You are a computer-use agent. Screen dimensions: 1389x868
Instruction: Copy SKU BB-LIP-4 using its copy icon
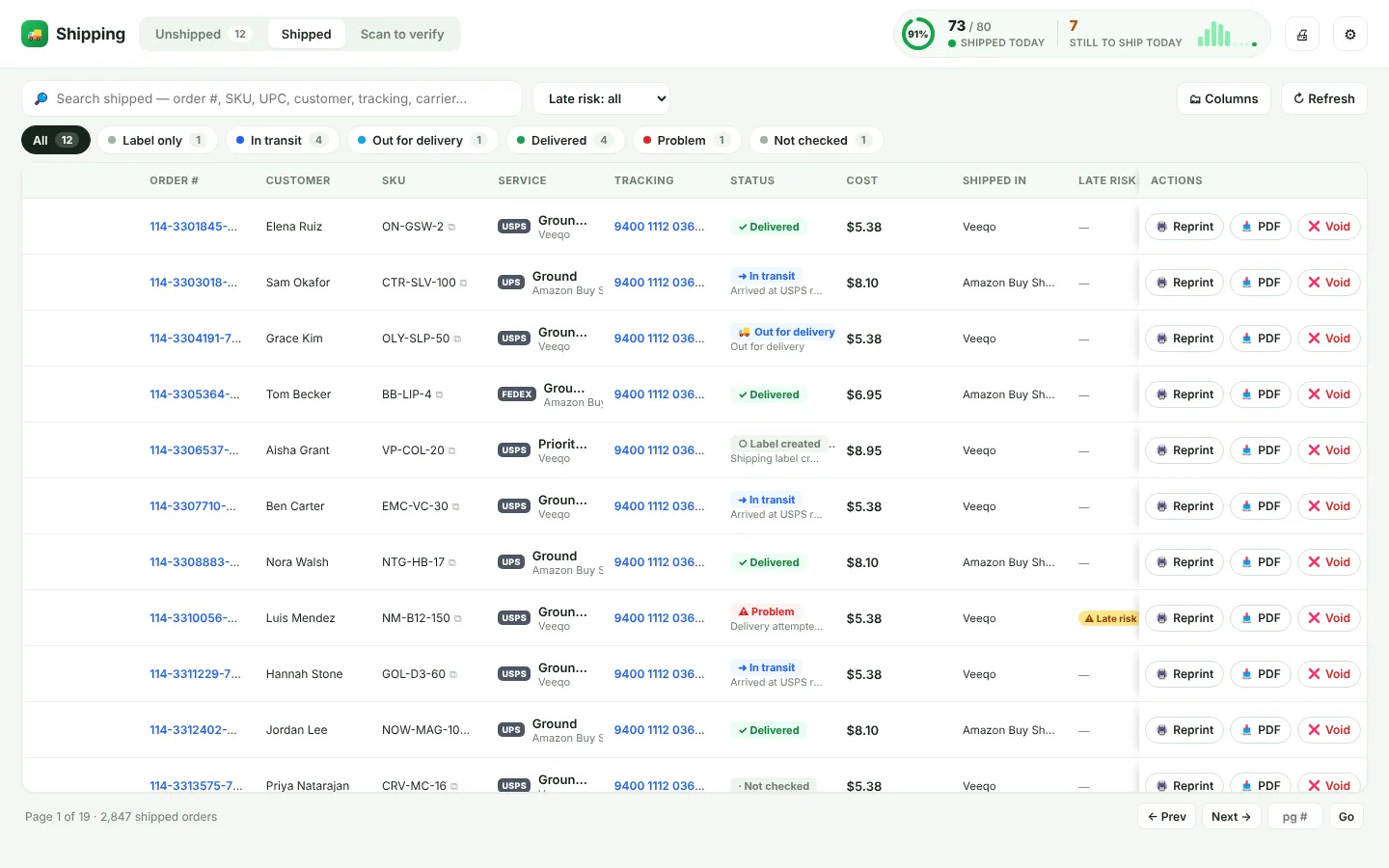click(x=440, y=395)
